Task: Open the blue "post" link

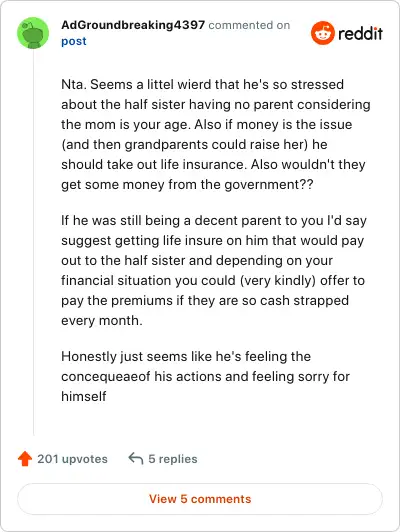Action: (x=74, y=41)
